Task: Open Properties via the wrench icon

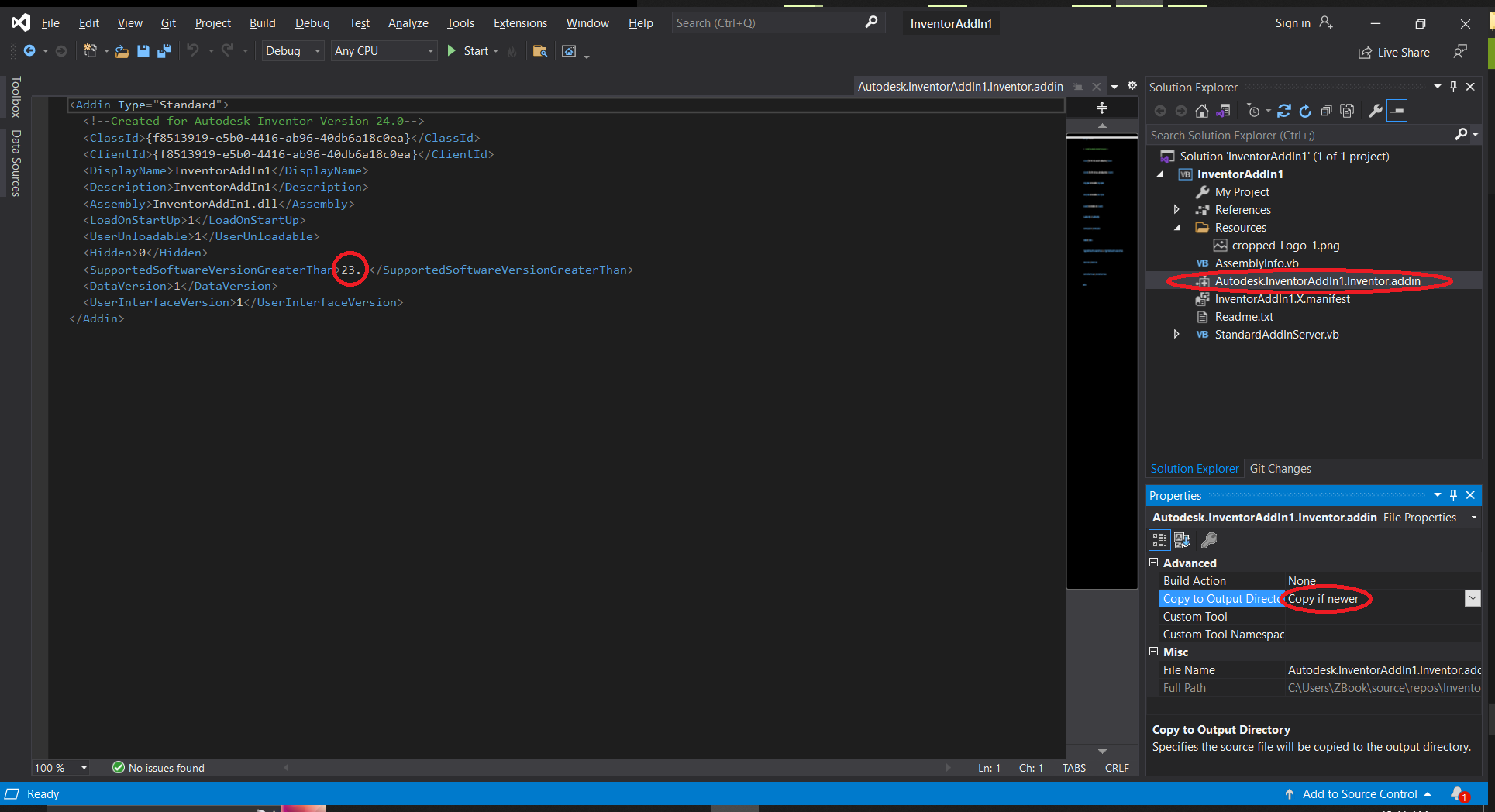Action: (1374, 111)
